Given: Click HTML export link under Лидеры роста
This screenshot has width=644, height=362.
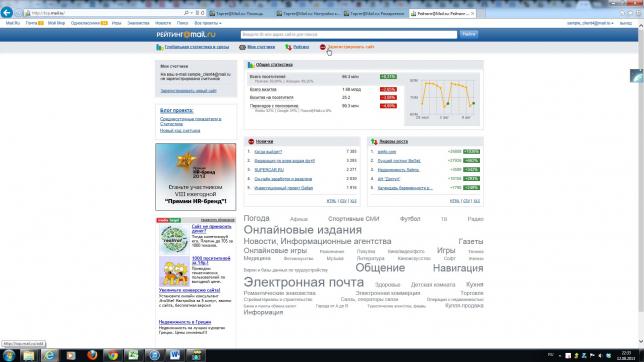Looking at the screenshot, I should (454, 201).
